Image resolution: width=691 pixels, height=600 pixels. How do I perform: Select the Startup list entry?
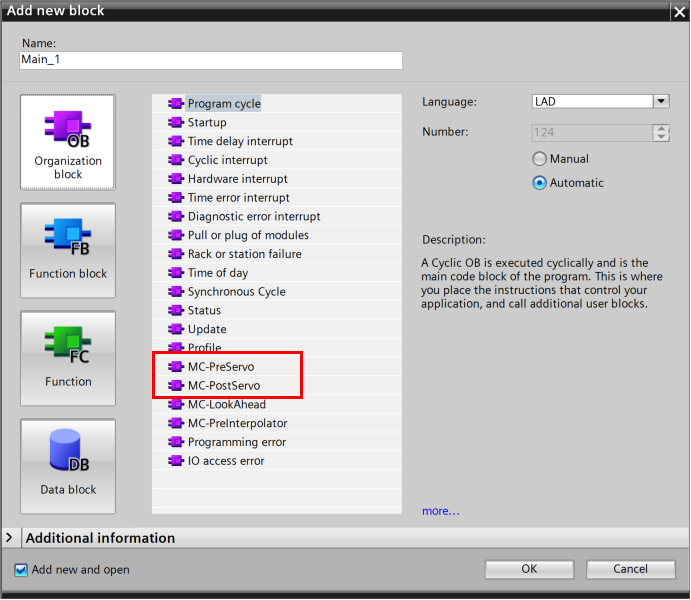tap(277, 122)
